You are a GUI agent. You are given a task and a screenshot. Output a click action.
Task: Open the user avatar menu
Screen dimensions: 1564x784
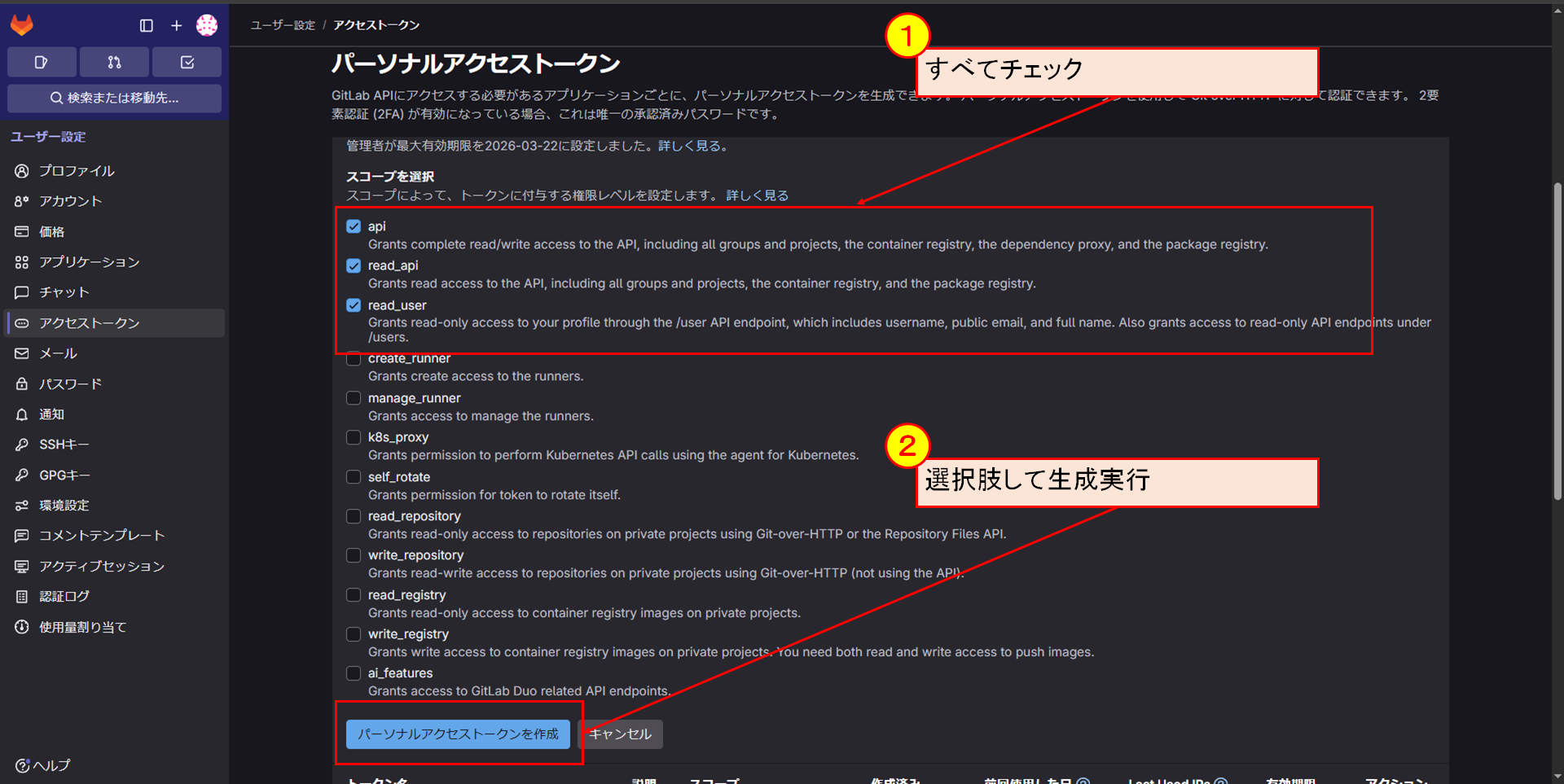207,25
